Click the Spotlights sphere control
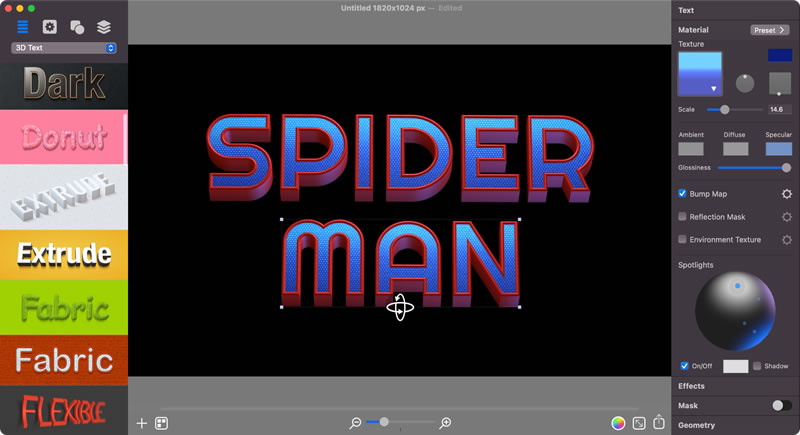 coord(735,311)
